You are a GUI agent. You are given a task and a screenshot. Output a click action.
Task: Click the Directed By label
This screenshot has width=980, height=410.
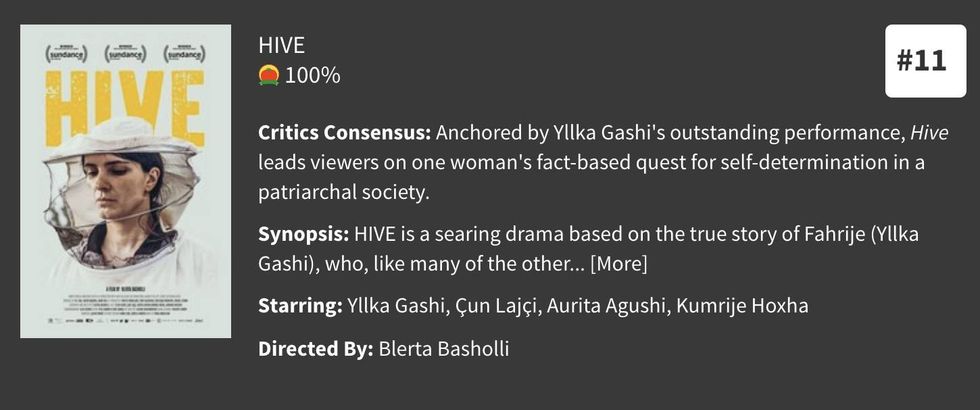(x=316, y=349)
